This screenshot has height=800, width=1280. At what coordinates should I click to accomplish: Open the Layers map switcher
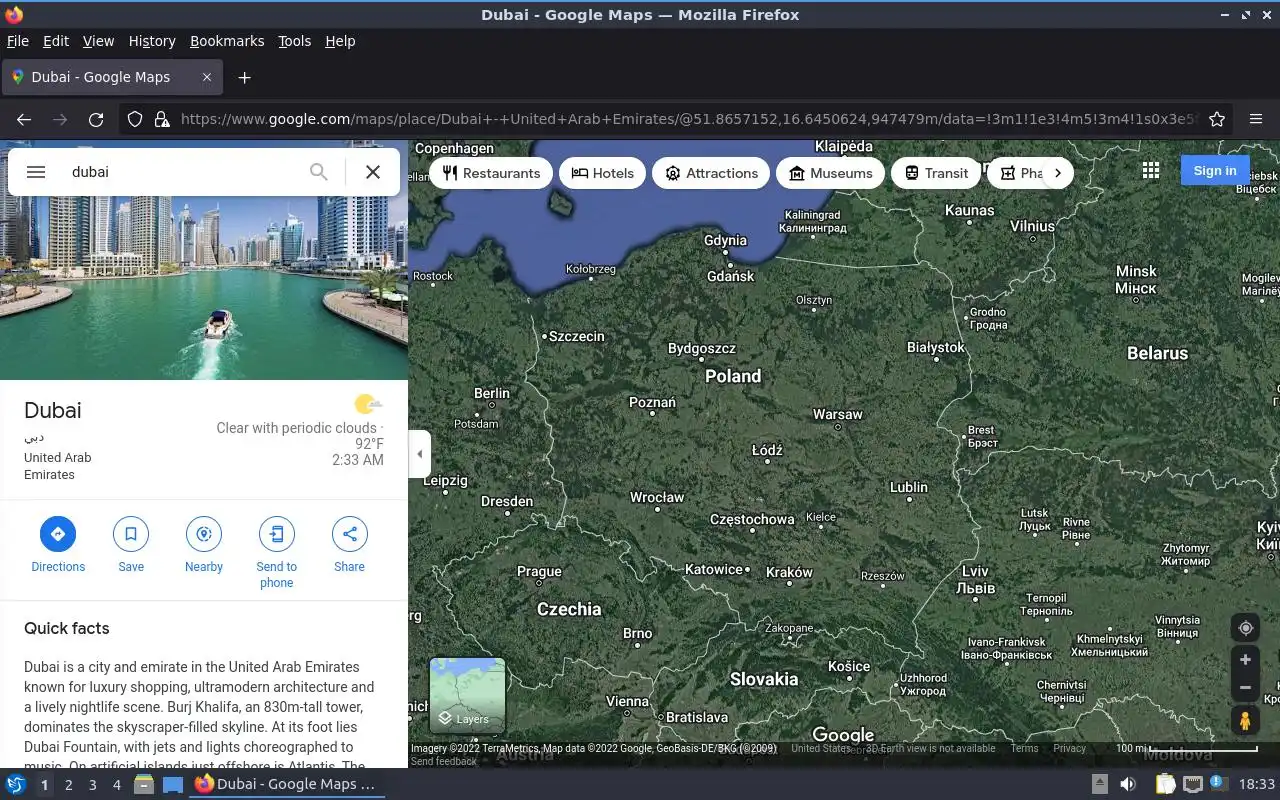(x=467, y=695)
